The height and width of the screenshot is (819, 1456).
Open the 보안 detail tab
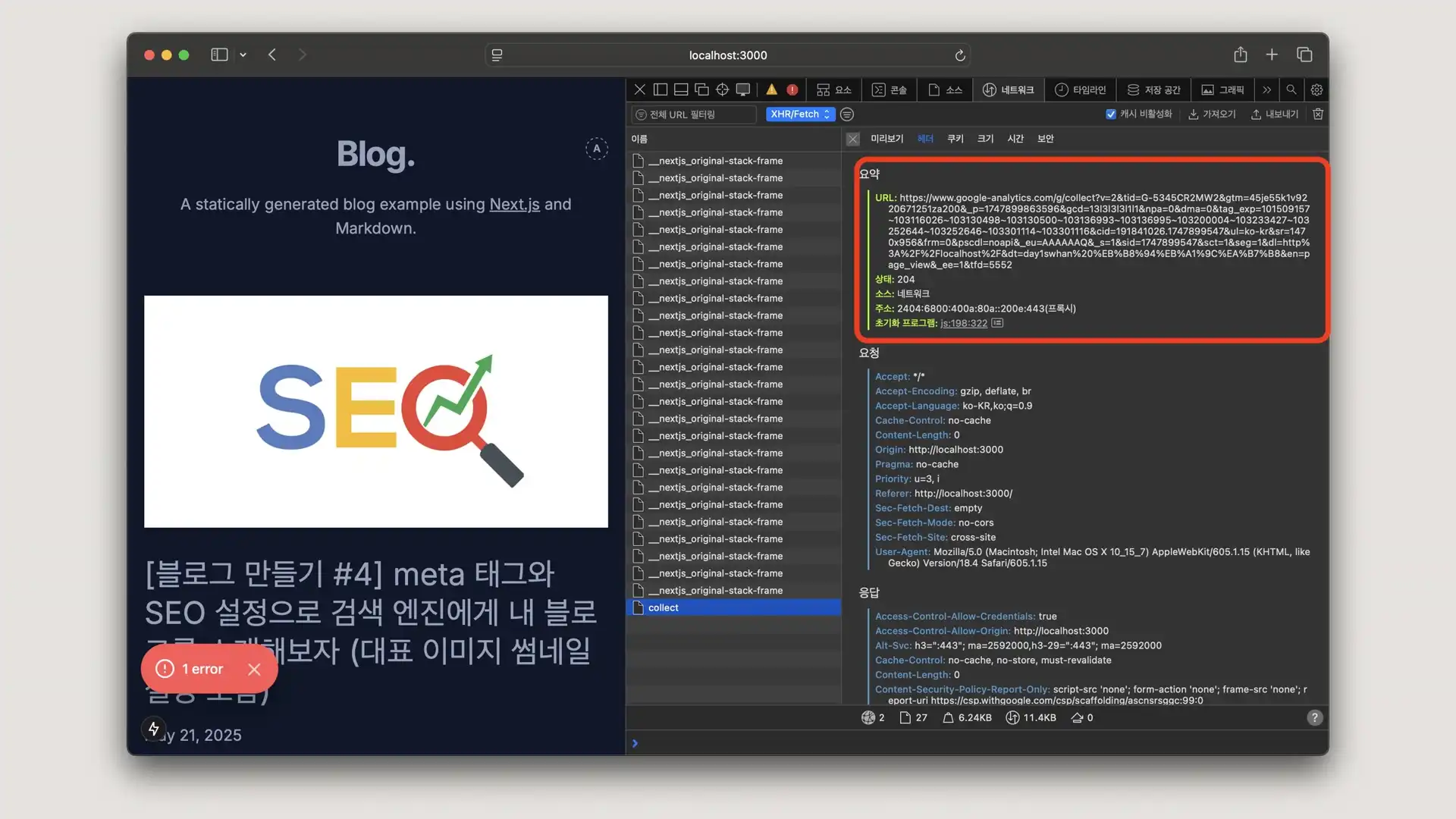click(1045, 139)
